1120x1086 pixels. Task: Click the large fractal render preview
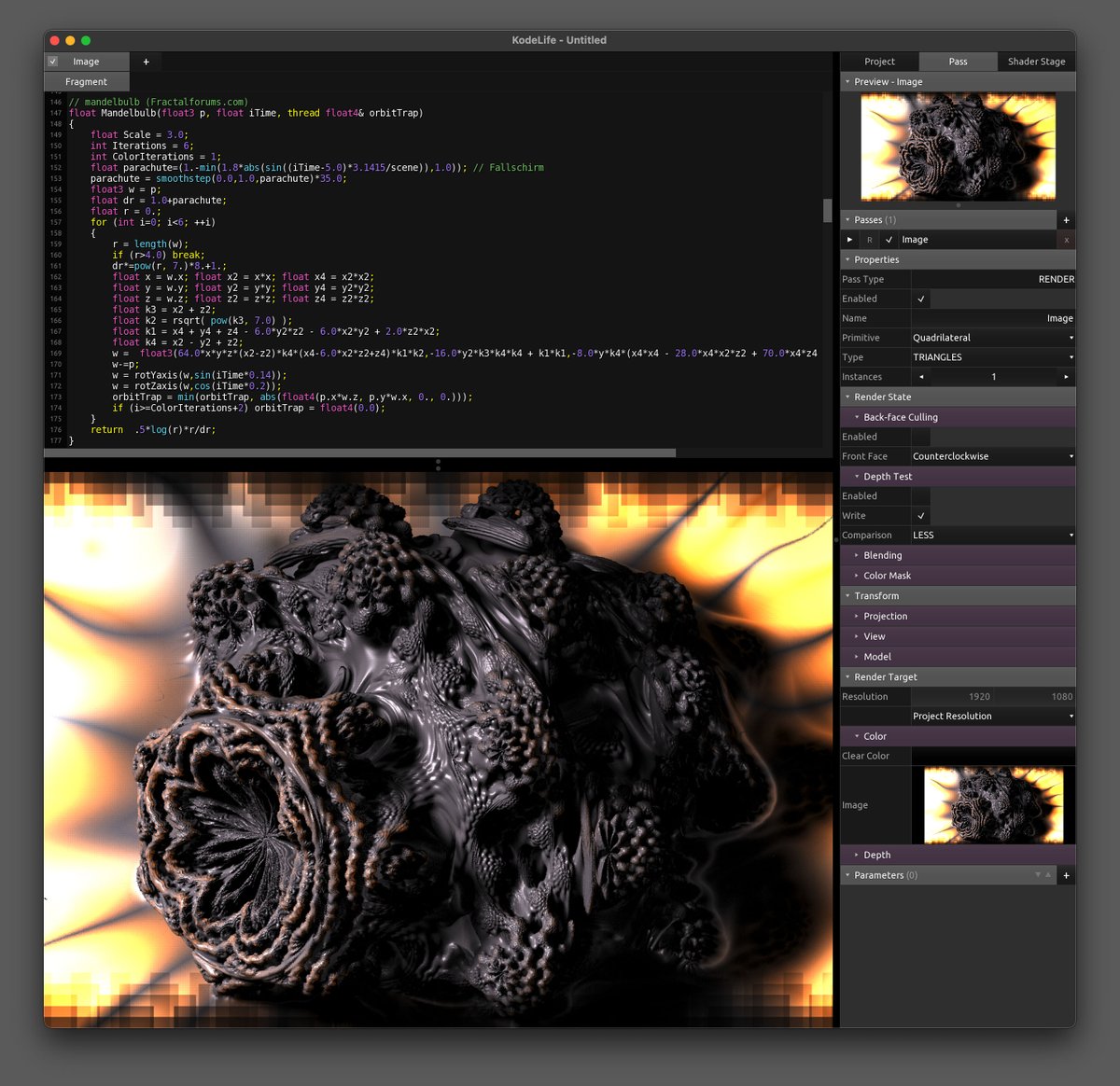439,749
